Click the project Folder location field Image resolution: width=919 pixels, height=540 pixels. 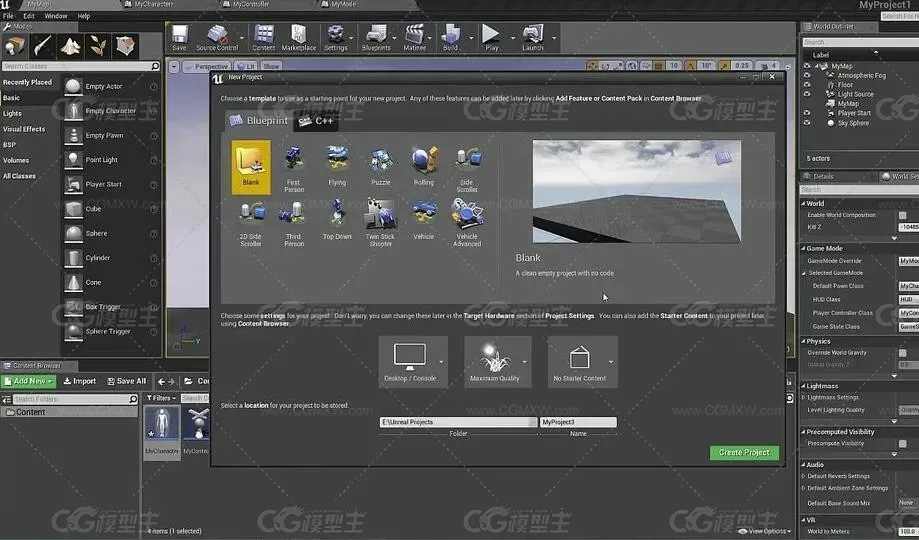tap(458, 422)
